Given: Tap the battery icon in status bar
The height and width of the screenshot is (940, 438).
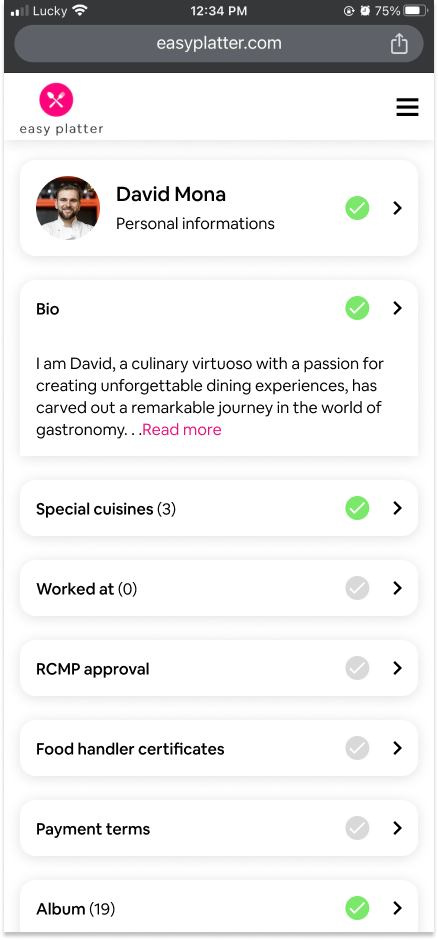Looking at the screenshot, I should (415, 11).
